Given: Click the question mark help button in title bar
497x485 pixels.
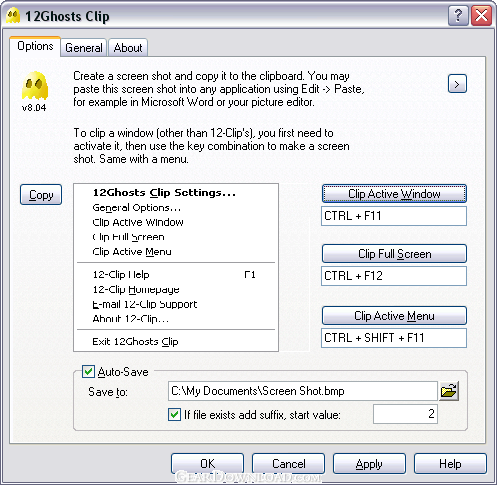Looking at the screenshot, I should [458, 15].
